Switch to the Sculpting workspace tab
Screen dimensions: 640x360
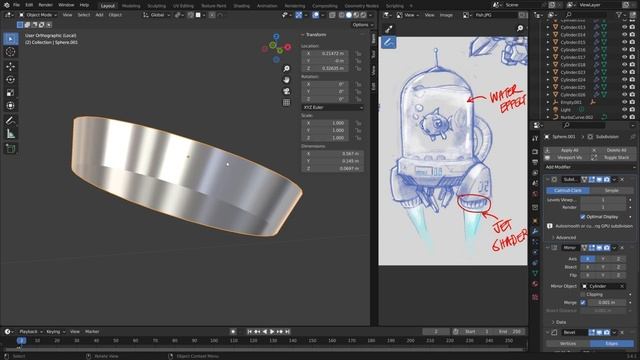[156, 6]
